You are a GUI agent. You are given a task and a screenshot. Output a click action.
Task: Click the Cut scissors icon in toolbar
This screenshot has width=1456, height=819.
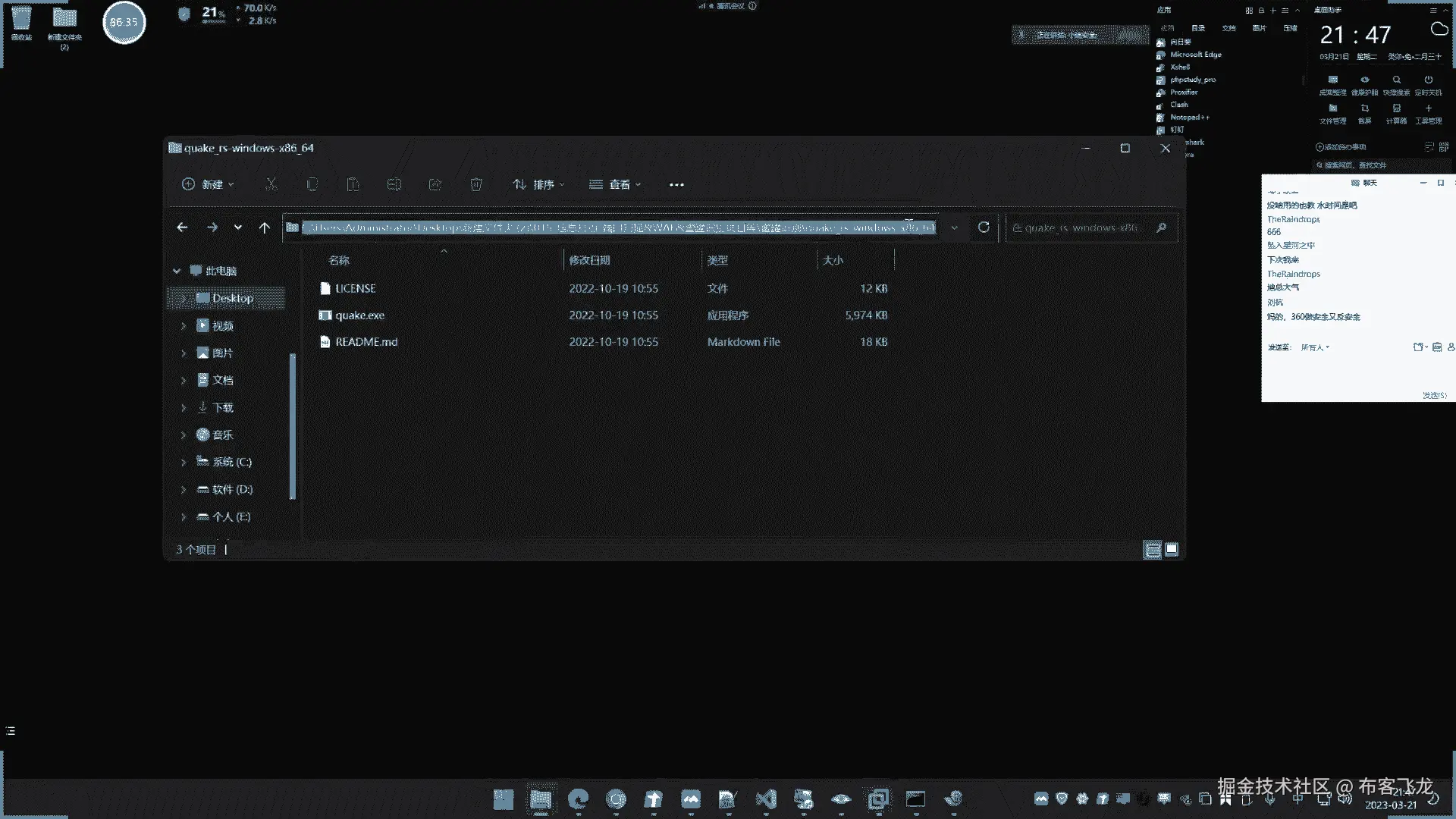click(271, 184)
